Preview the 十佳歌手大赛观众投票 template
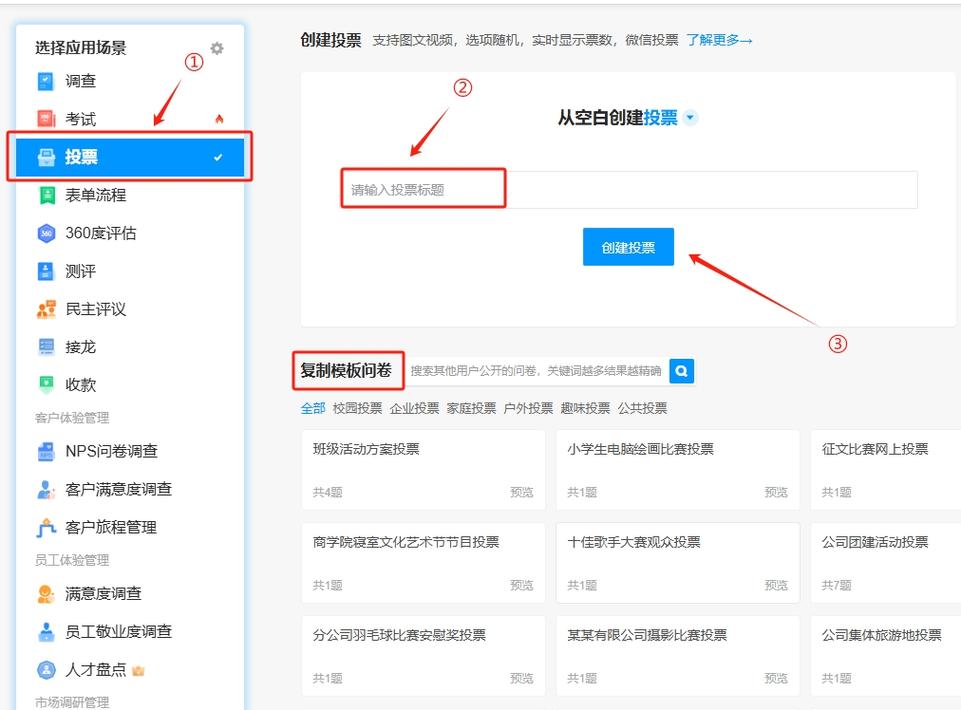The image size is (961, 710). (x=777, y=586)
